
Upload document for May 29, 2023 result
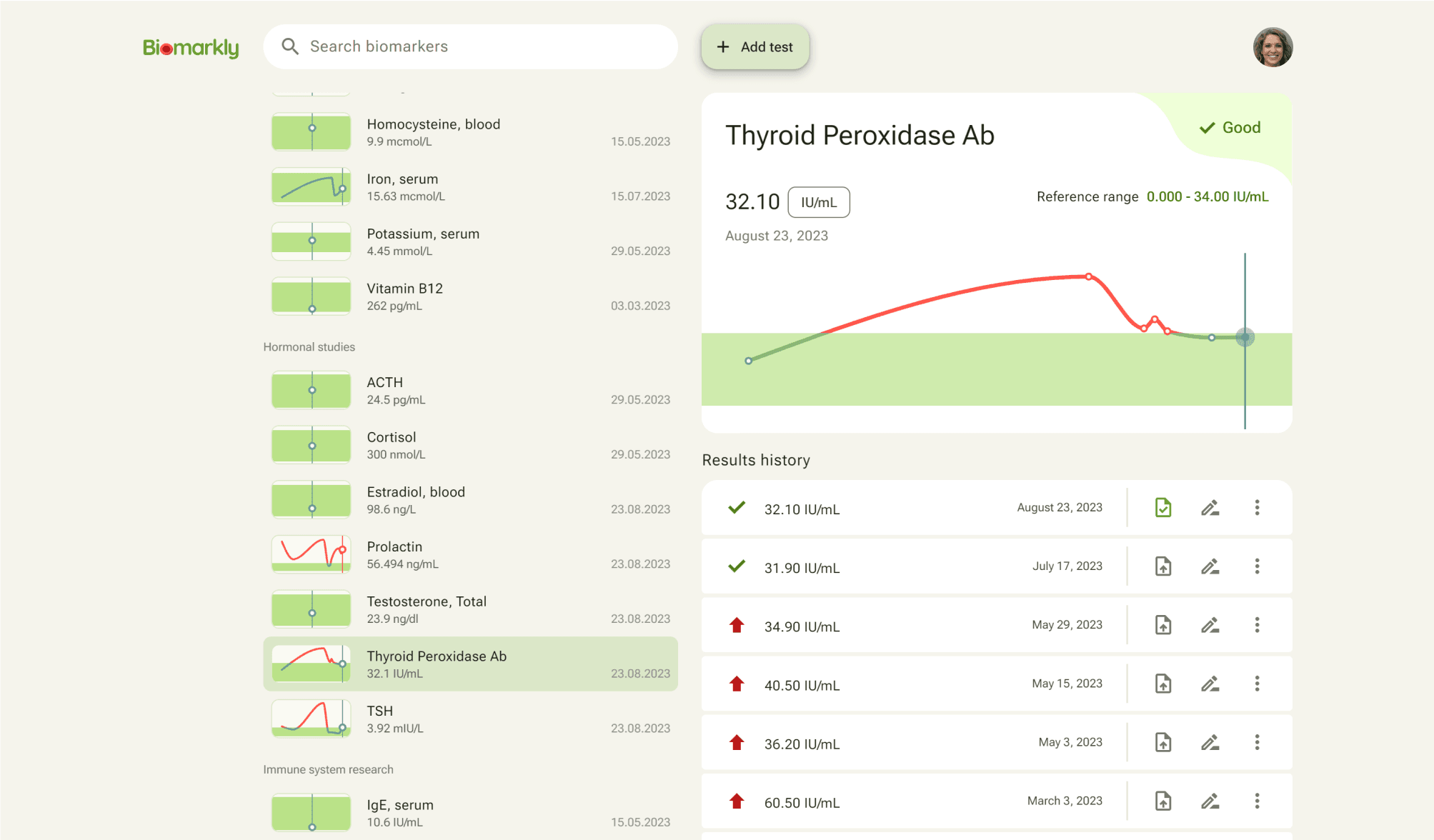tap(1163, 625)
